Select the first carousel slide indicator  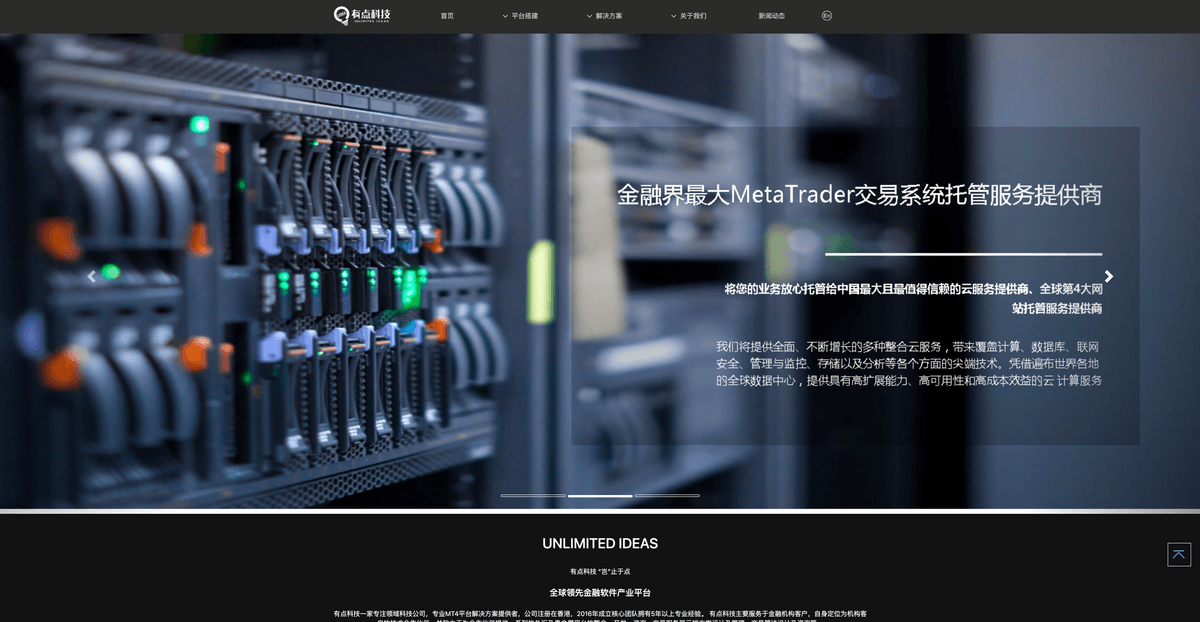click(x=533, y=495)
